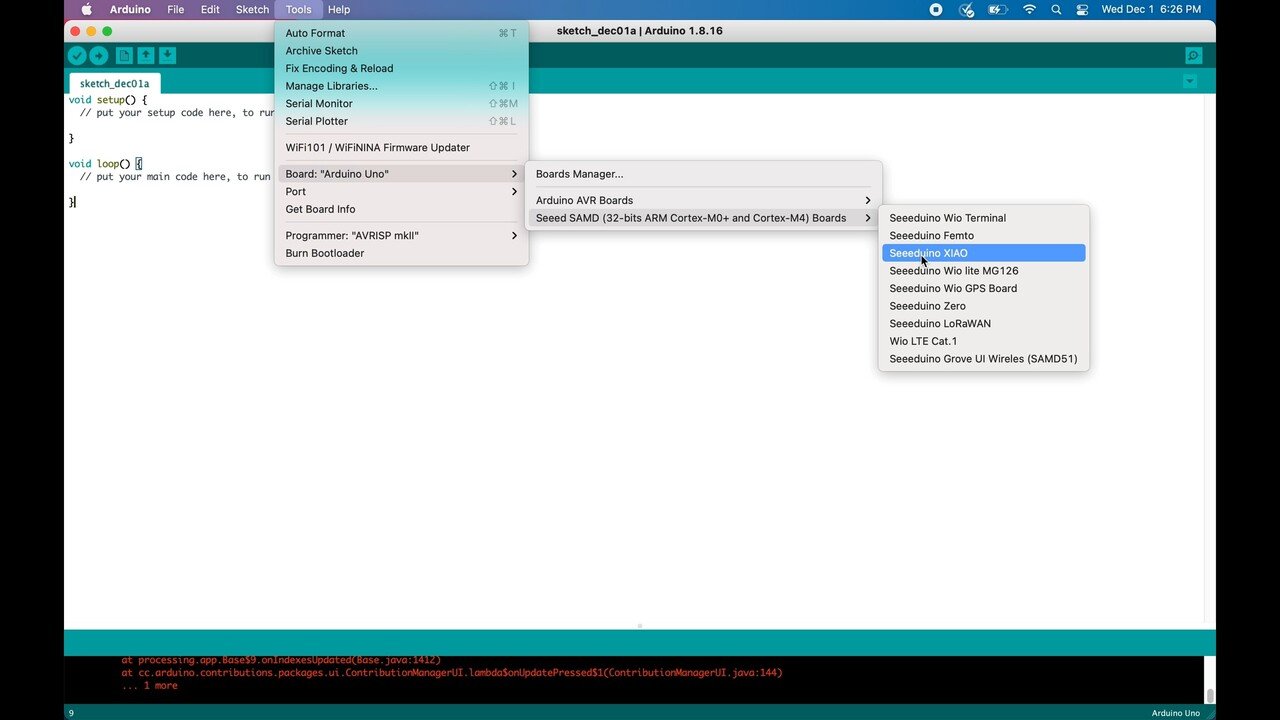Click the "... 1 more" console line
1280x720 pixels.
pyautogui.click(x=150, y=686)
